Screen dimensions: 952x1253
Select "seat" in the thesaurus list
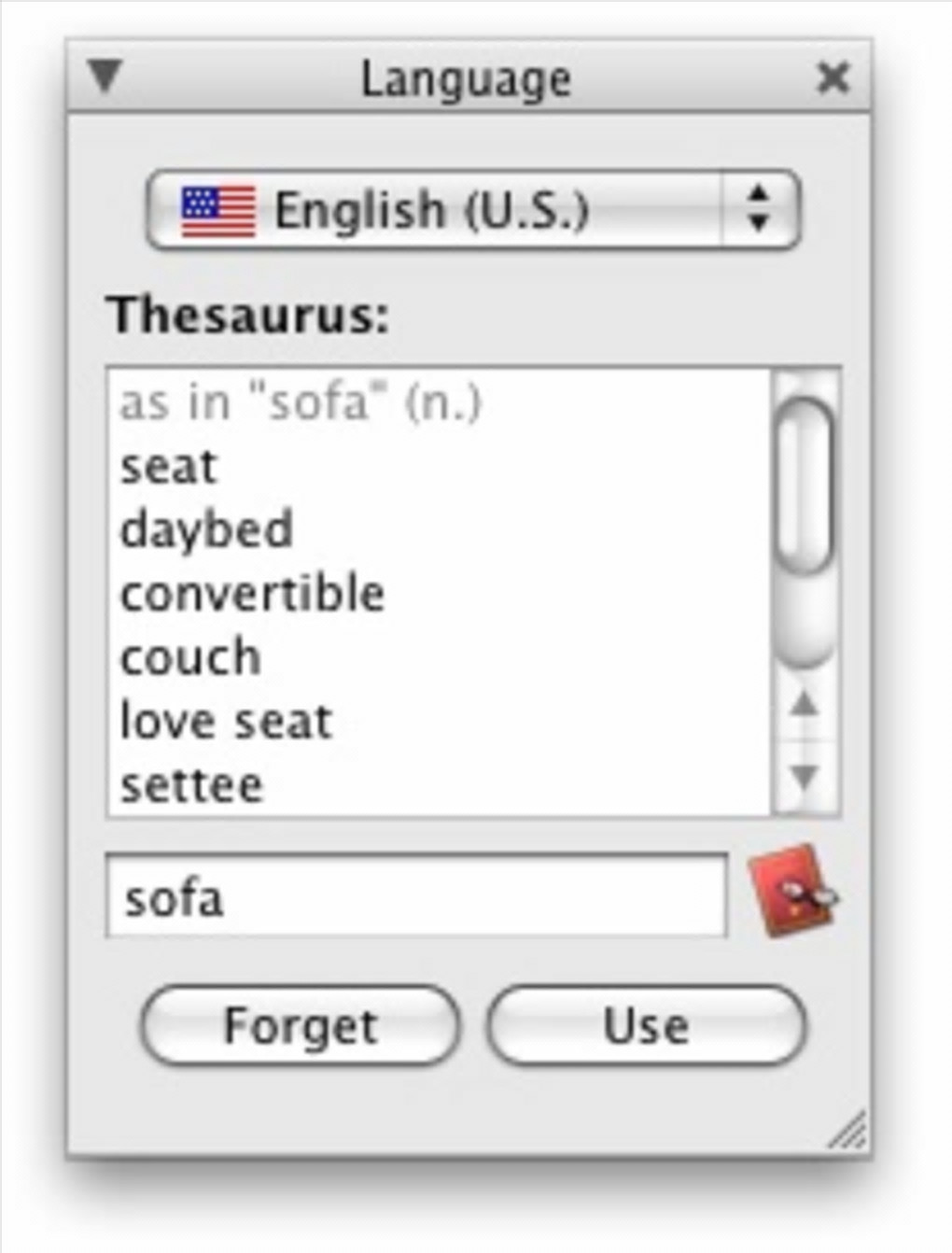168,466
